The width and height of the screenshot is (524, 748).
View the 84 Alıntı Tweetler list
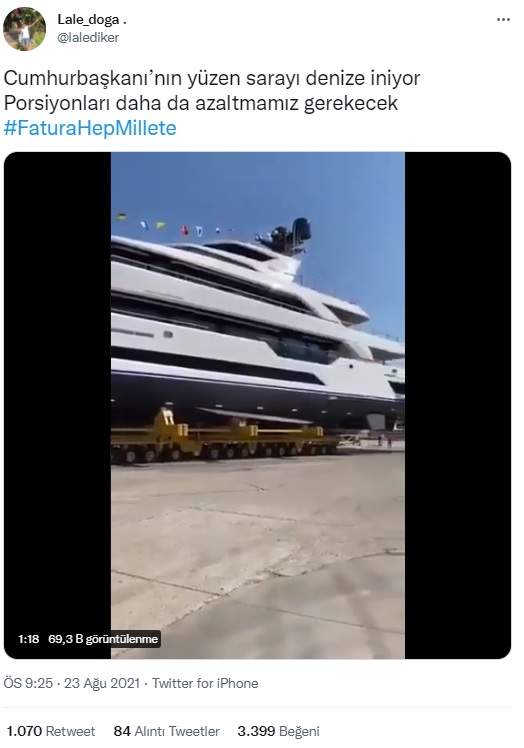tap(167, 731)
